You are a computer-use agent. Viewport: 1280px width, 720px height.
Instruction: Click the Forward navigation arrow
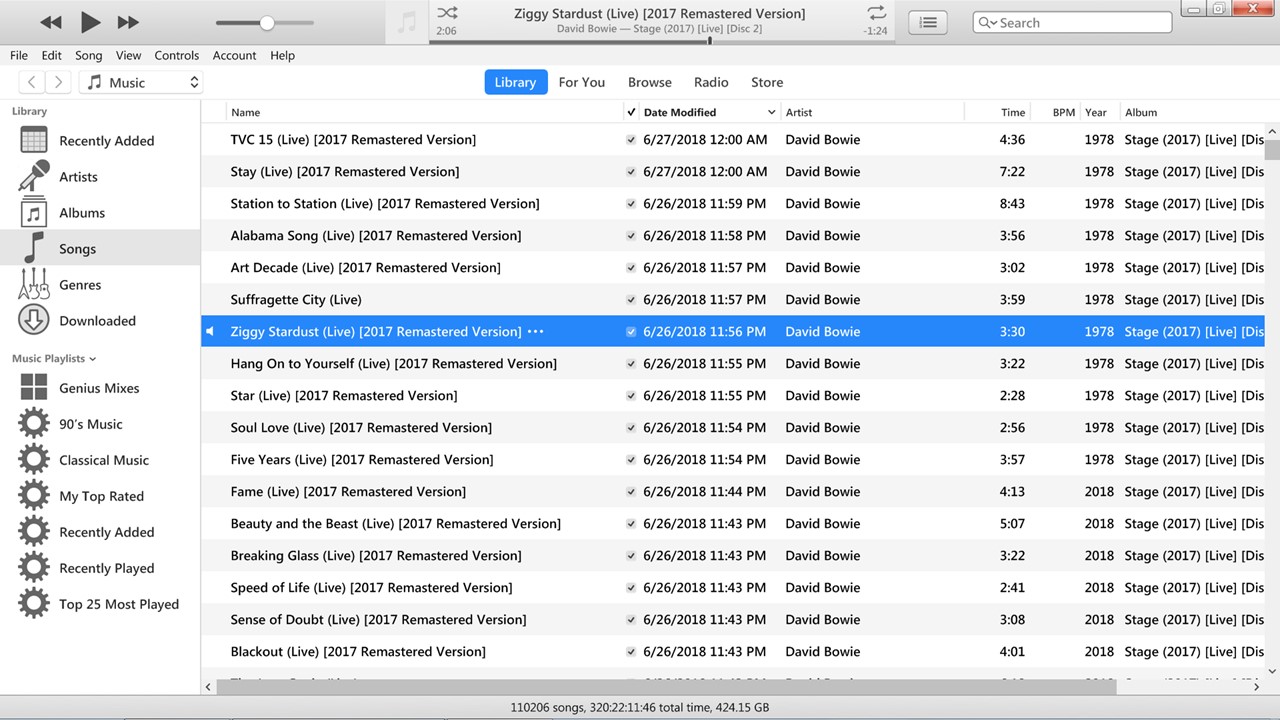58,82
